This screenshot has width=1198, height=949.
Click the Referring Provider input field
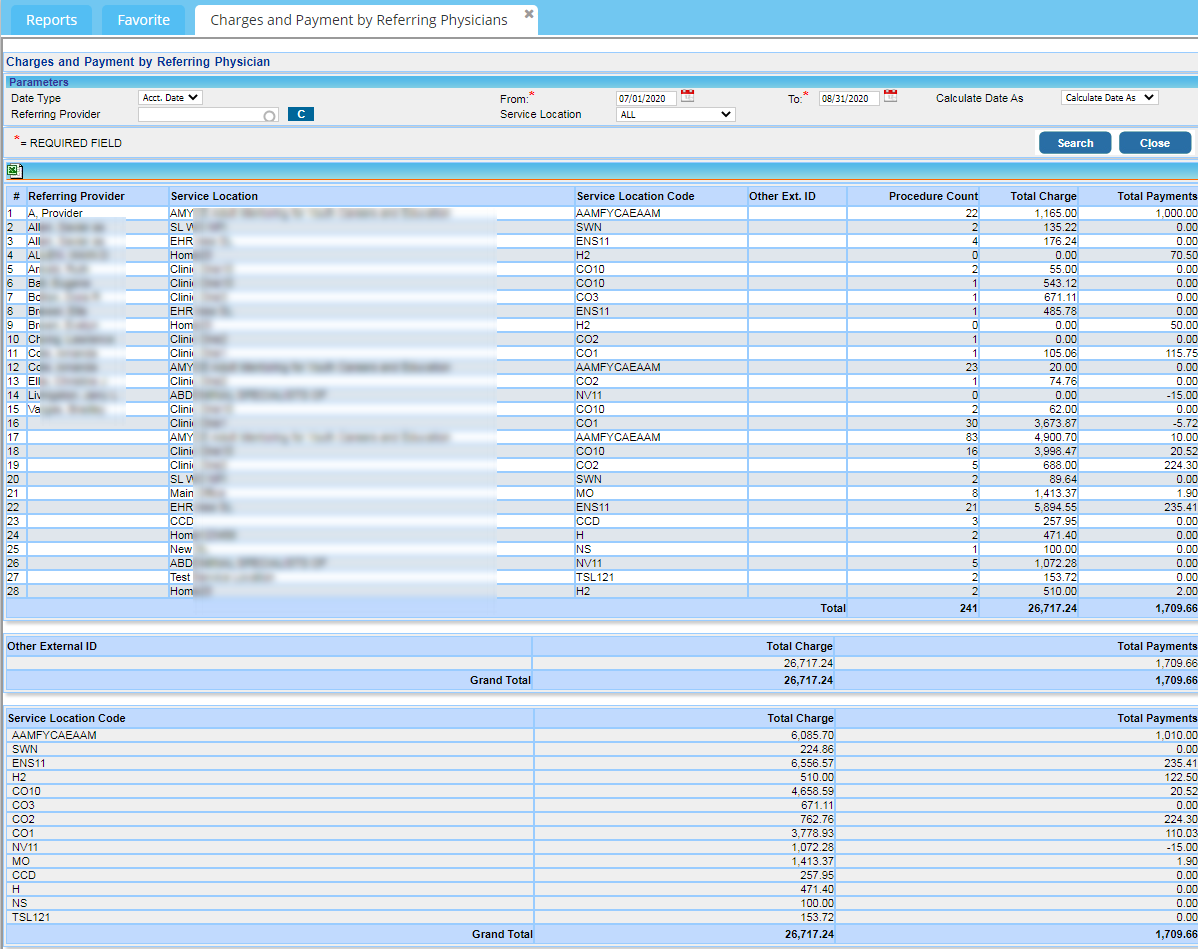click(x=200, y=115)
